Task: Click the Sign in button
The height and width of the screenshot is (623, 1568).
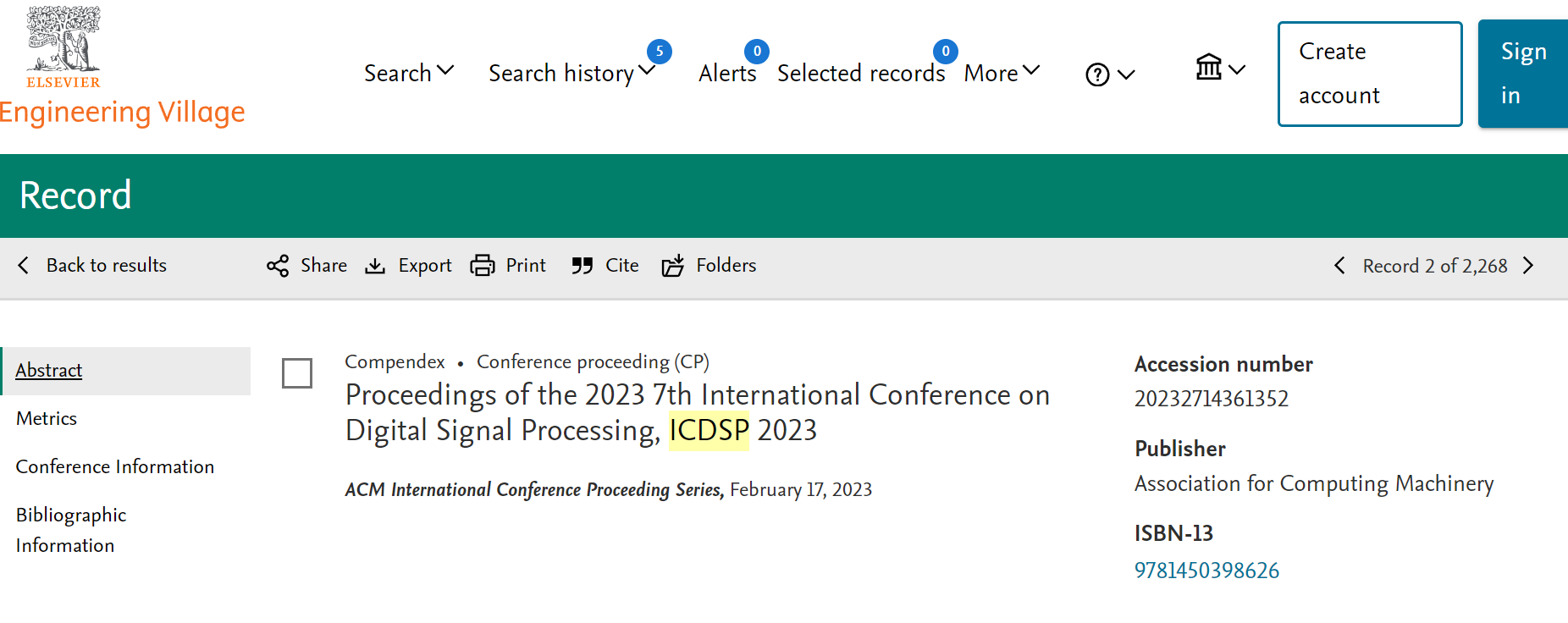Action: 1523,74
